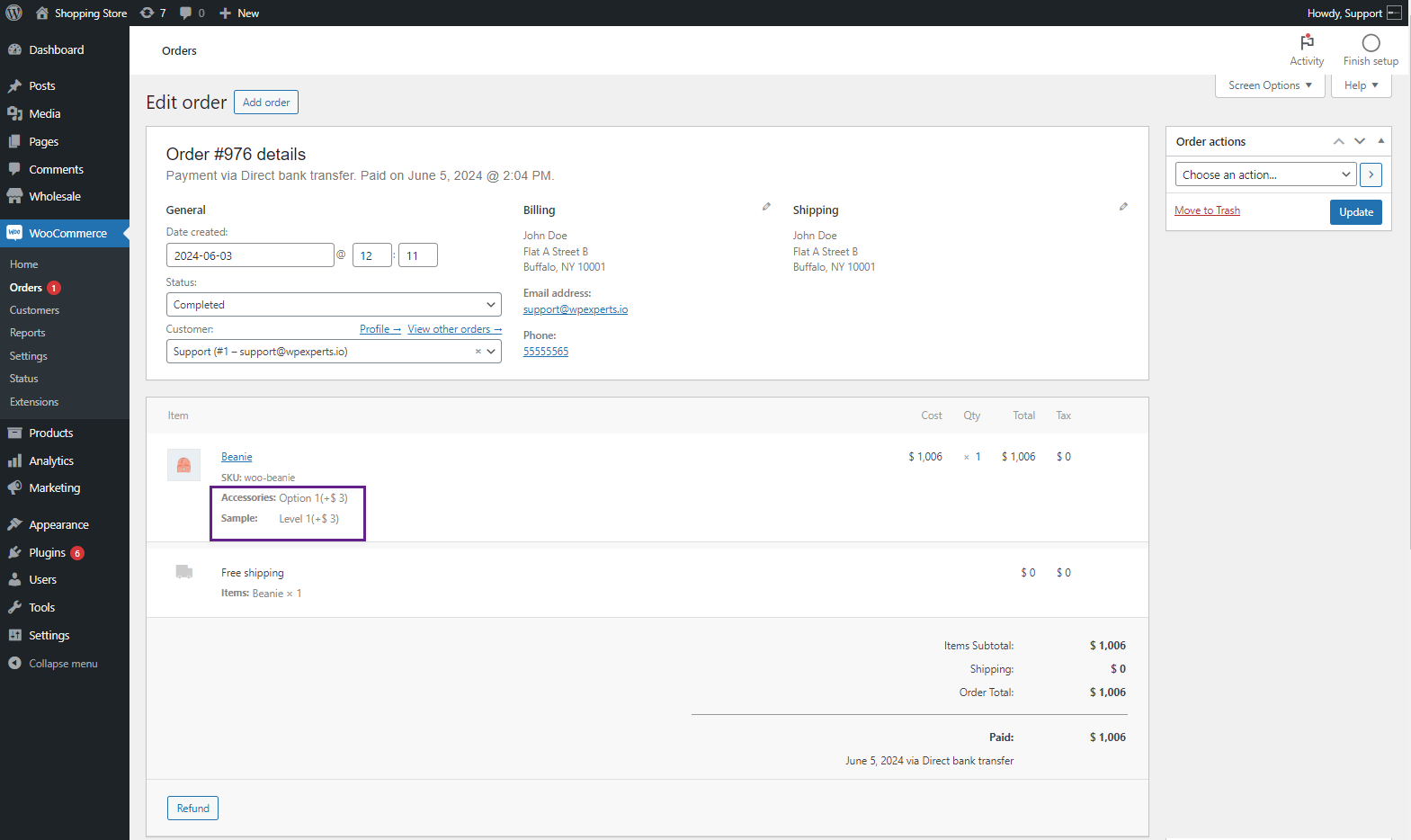This screenshot has height=840, width=1411.
Task: Click the Users icon in sidebar
Action: tap(14, 579)
